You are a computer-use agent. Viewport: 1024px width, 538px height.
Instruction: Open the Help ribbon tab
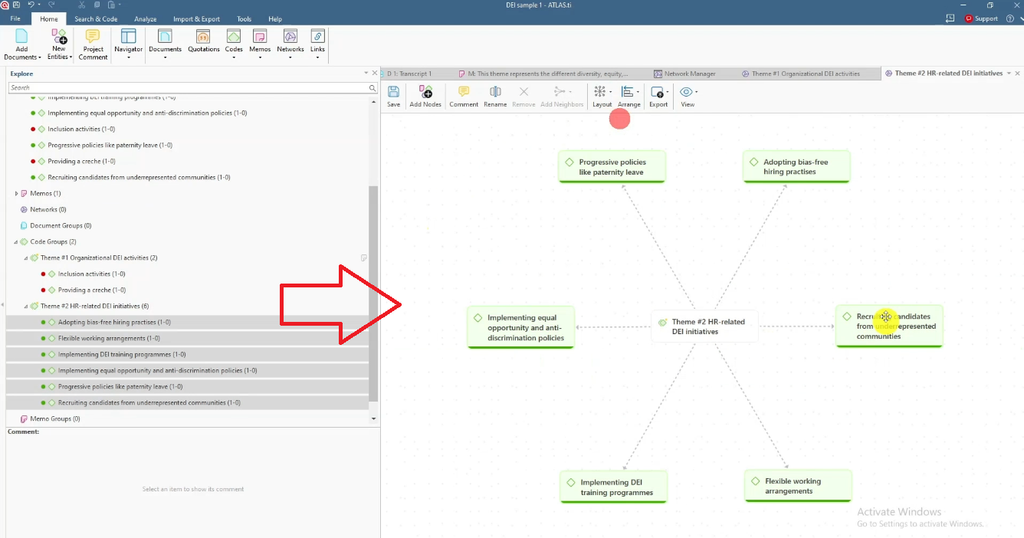[x=275, y=19]
